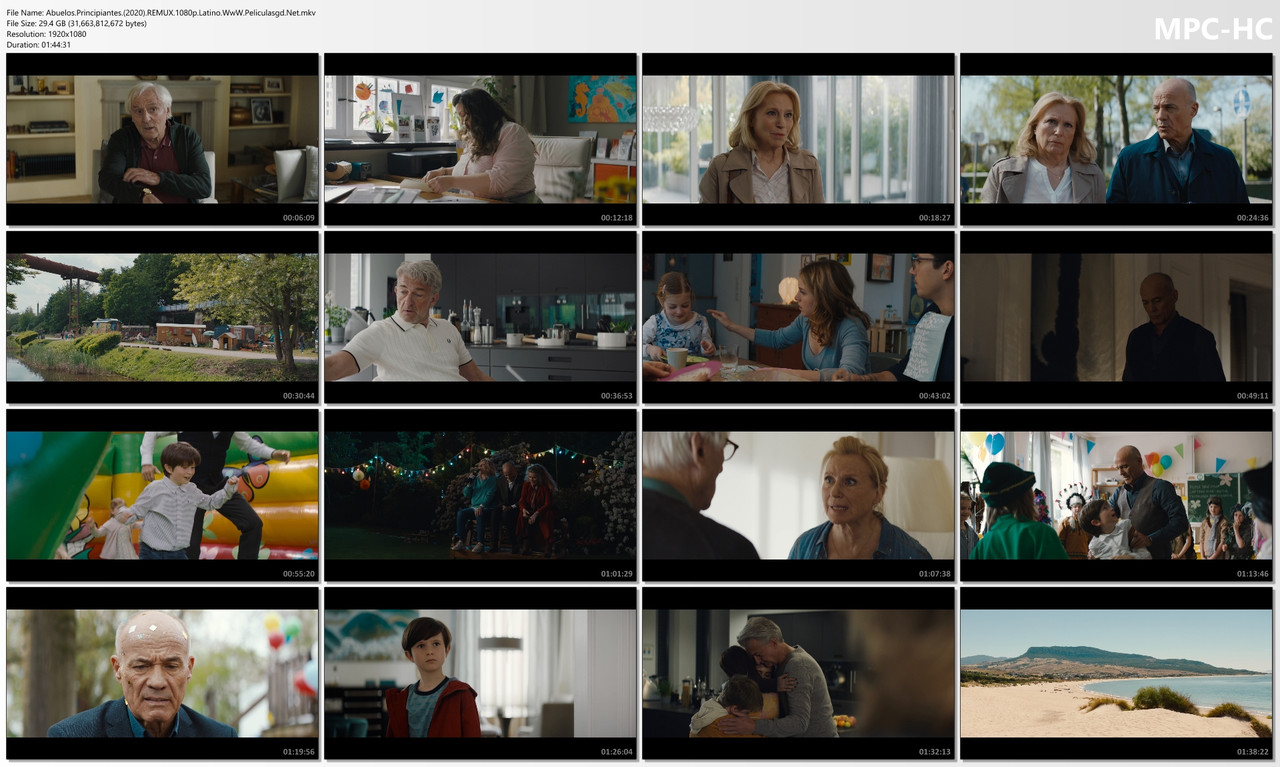Click the party frame at 01:13:46
Image resolution: width=1280 pixels, height=767 pixels.
tap(1116, 495)
